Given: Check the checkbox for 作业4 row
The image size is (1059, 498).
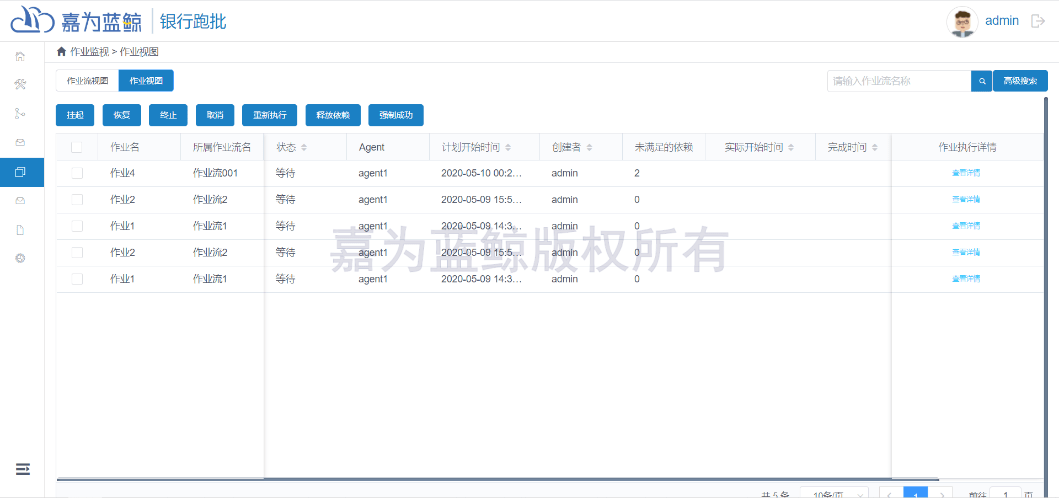Looking at the screenshot, I should coord(77,173).
